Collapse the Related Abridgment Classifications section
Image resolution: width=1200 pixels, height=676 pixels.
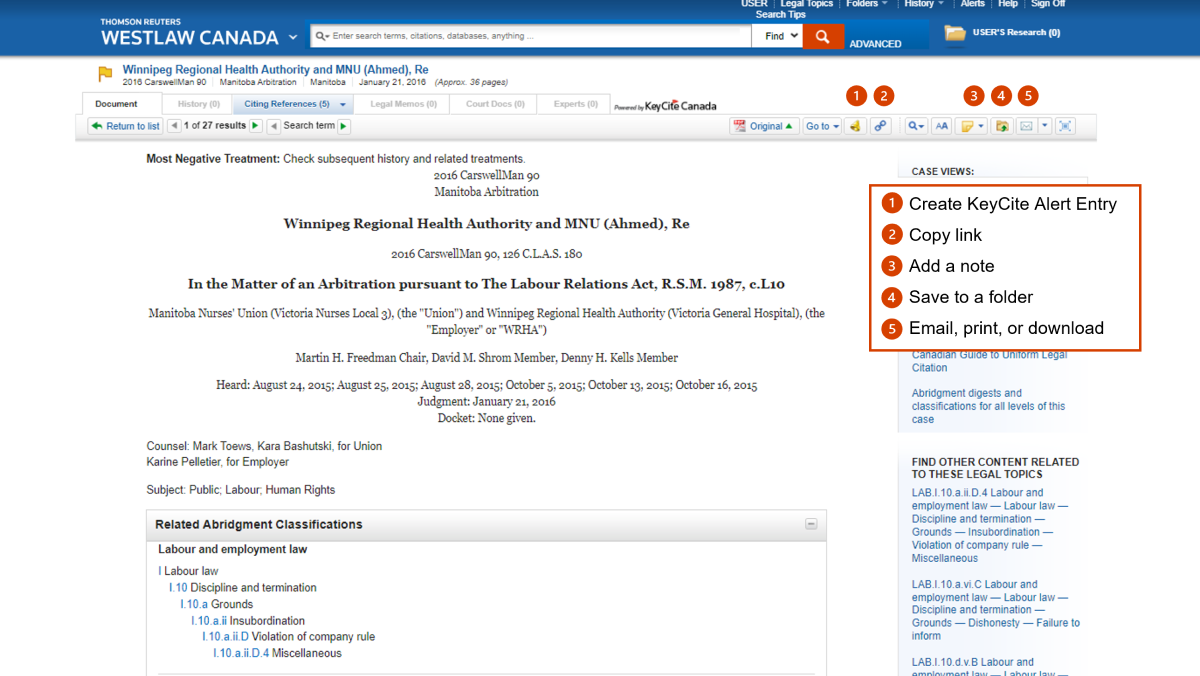[x=811, y=524]
